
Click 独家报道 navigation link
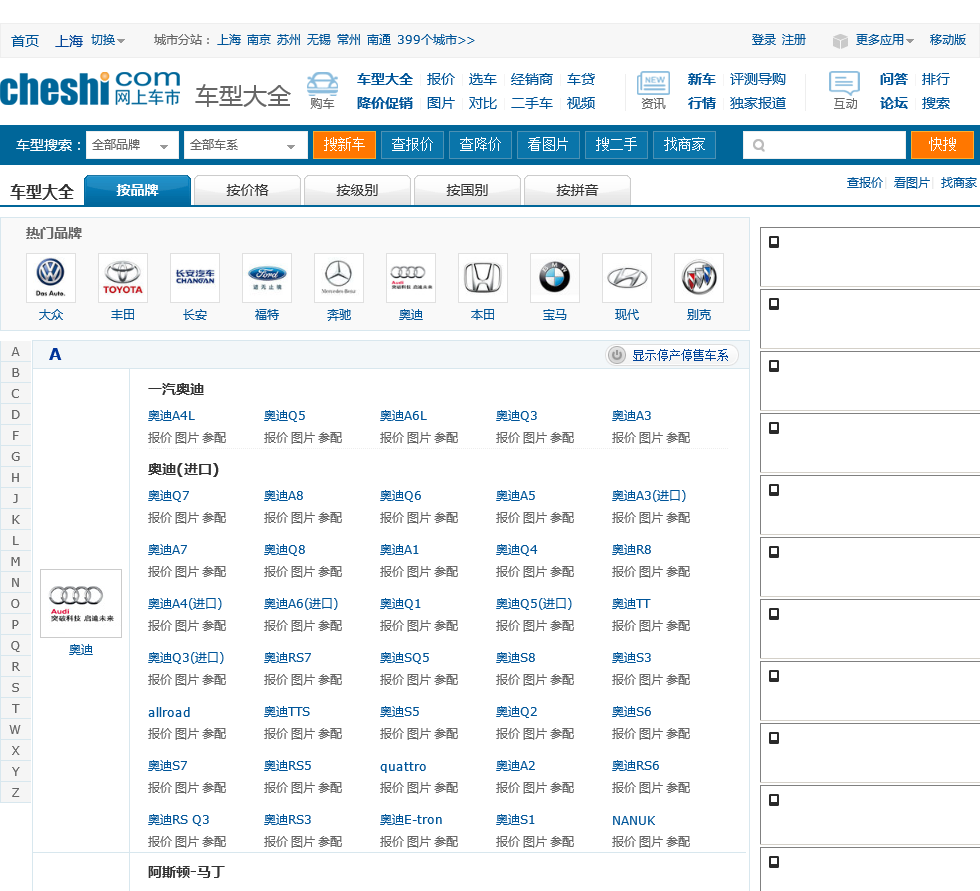pos(758,103)
